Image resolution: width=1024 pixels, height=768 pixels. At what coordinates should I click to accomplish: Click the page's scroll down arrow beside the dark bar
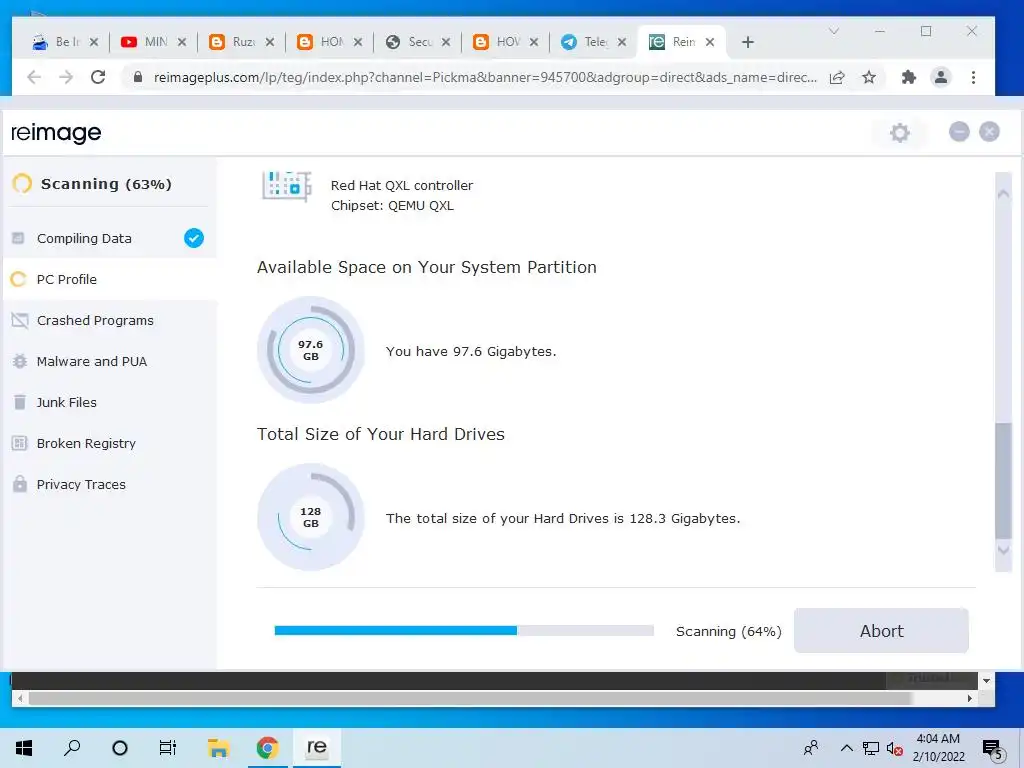click(x=986, y=680)
